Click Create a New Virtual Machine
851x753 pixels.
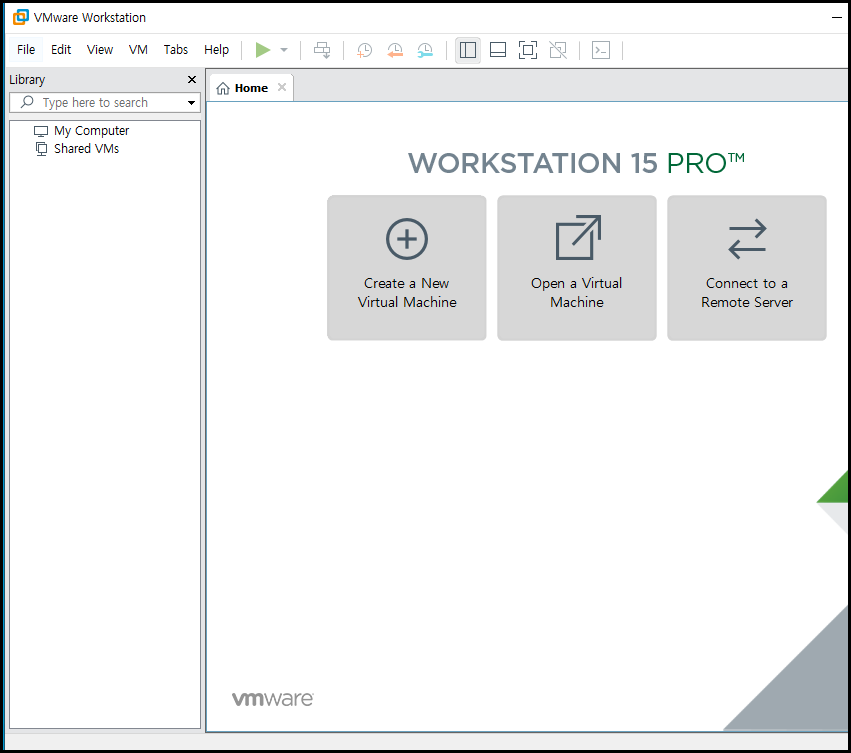point(407,268)
